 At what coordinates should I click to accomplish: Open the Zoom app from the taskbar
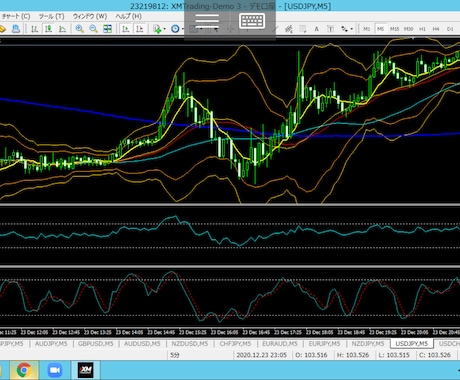click(x=55, y=370)
